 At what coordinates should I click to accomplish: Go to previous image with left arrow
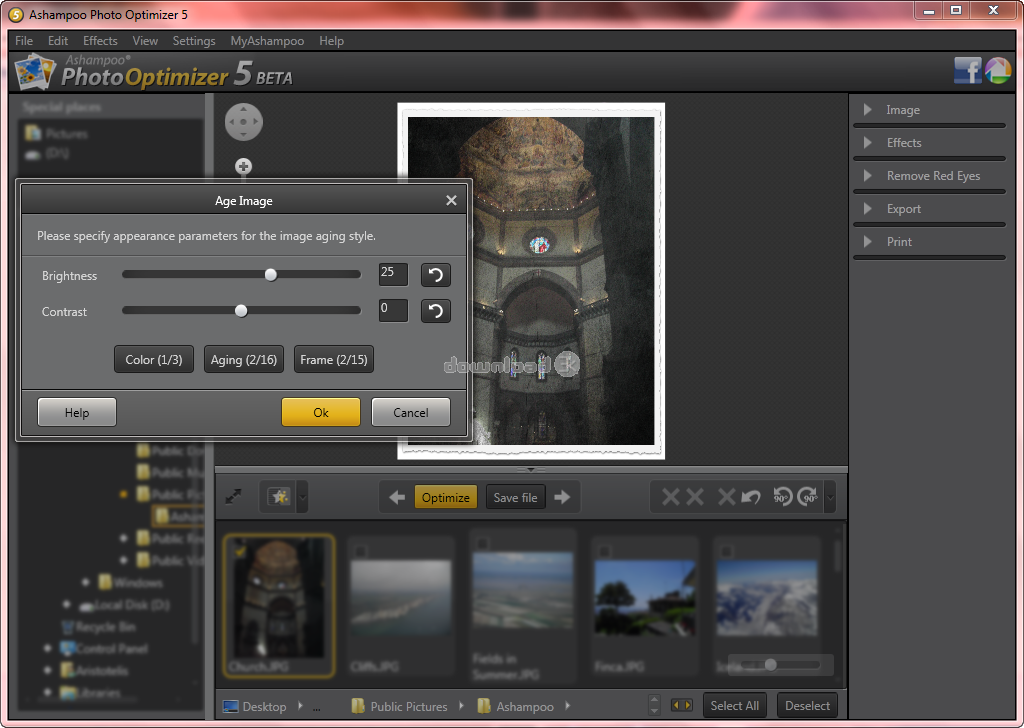click(x=396, y=498)
